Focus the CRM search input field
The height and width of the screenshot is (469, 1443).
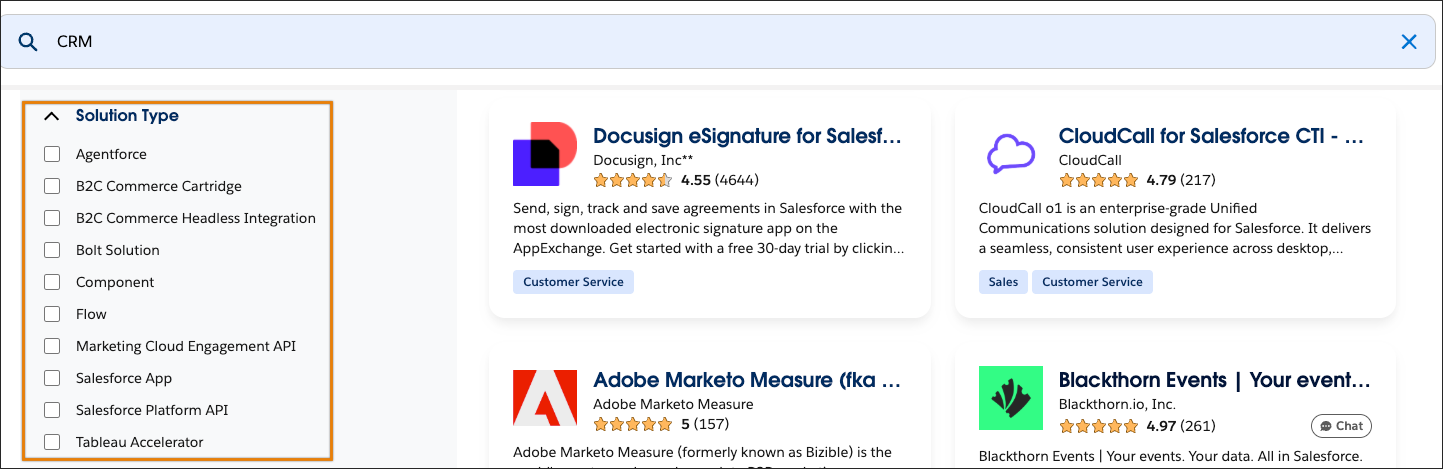point(718,42)
